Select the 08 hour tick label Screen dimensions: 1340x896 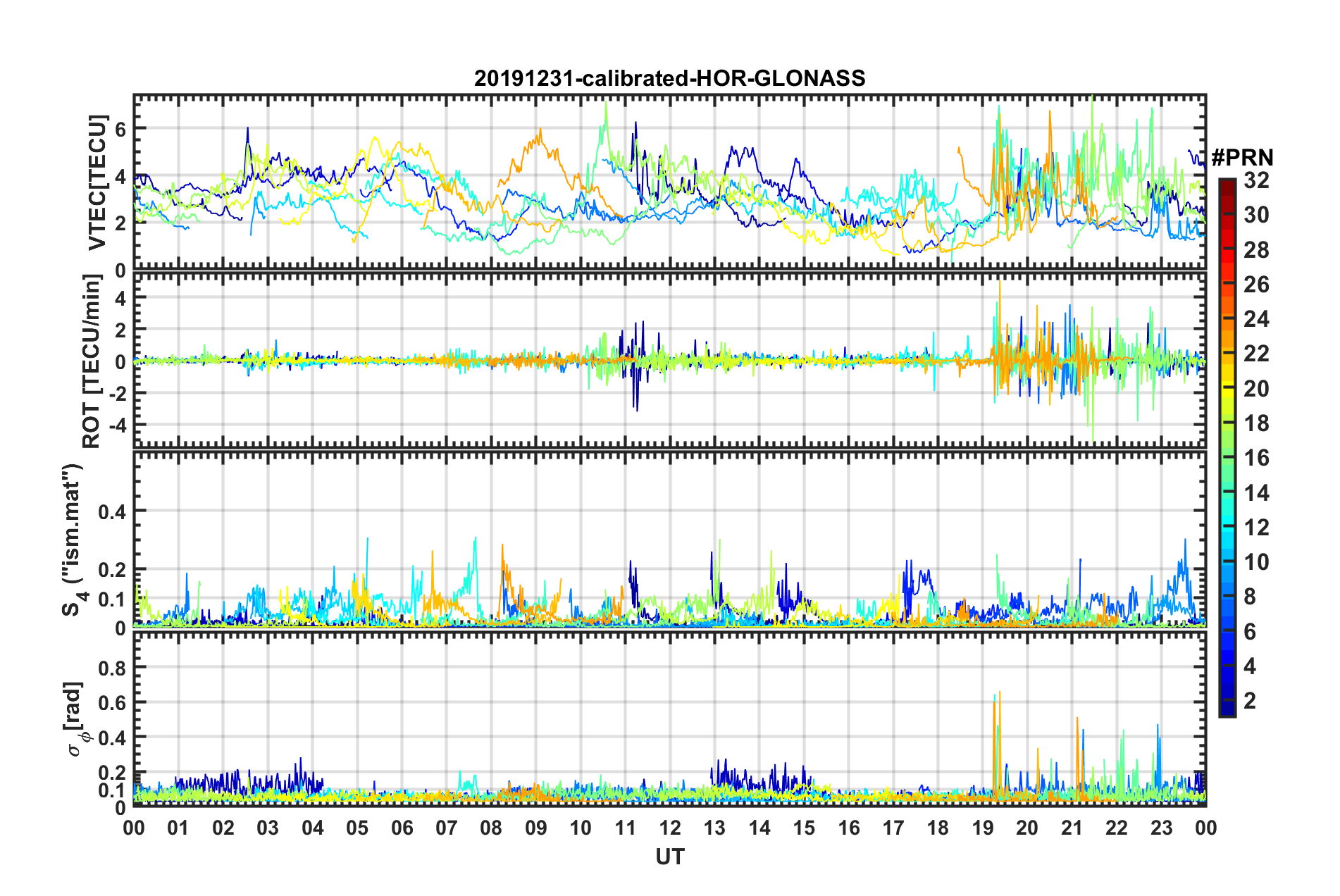click(x=491, y=828)
